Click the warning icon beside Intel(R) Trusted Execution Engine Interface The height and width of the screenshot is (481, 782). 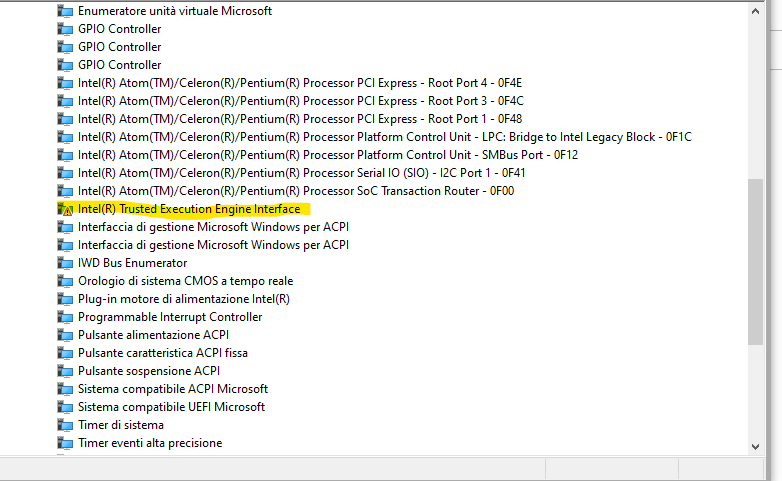pyautogui.click(x=66, y=209)
